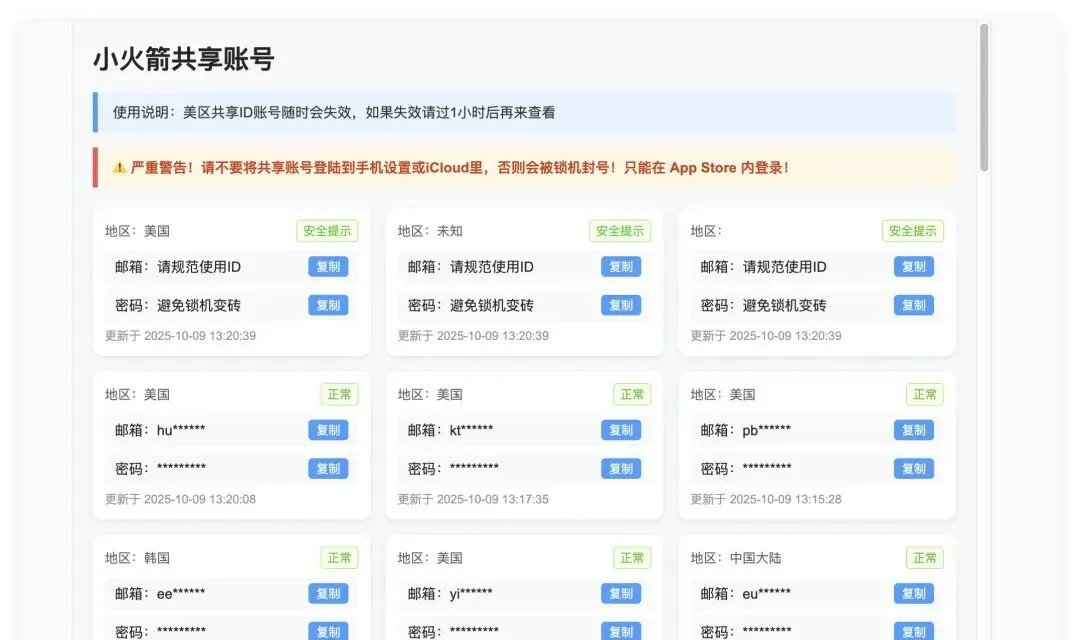
Task: Copy email in the 地区:未知 card
Action: (x=621, y=267)
